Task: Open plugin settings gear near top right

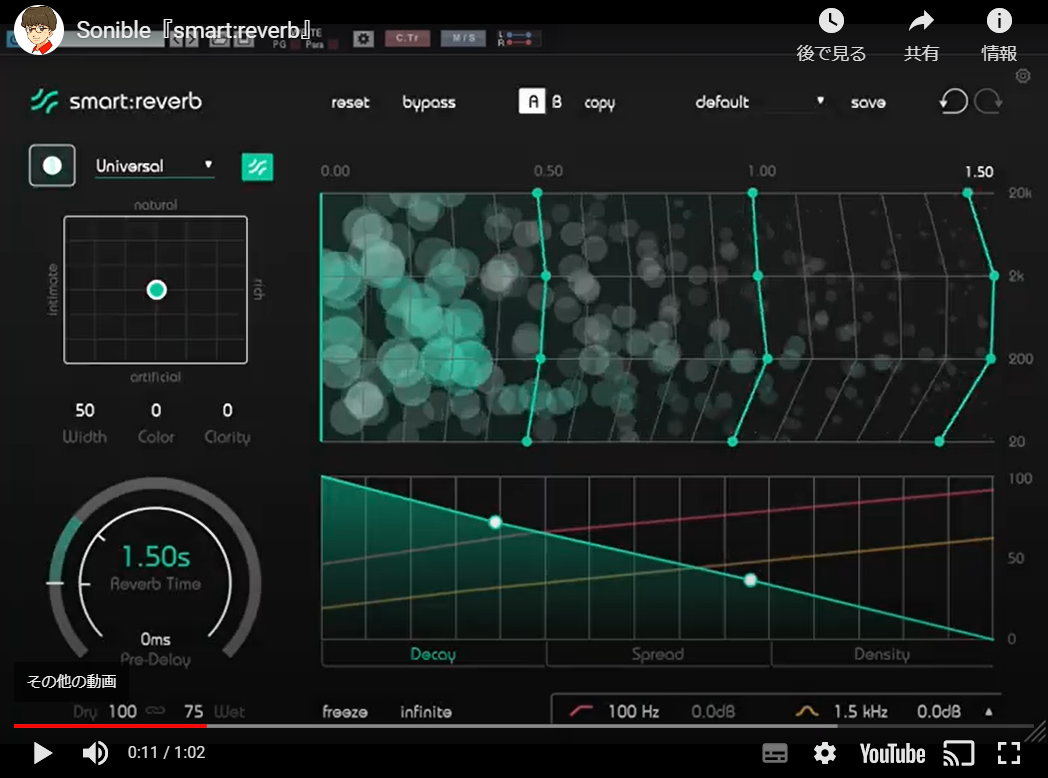Action: [x=1022, y=76]
